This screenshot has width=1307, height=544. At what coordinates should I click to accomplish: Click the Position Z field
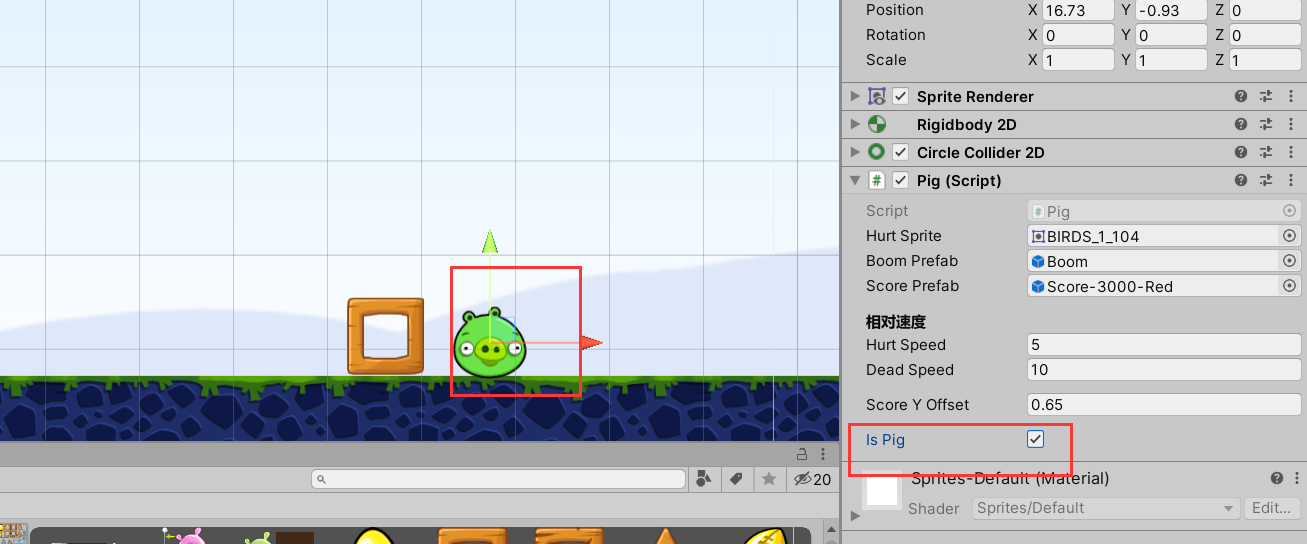tap(1265, 10)
